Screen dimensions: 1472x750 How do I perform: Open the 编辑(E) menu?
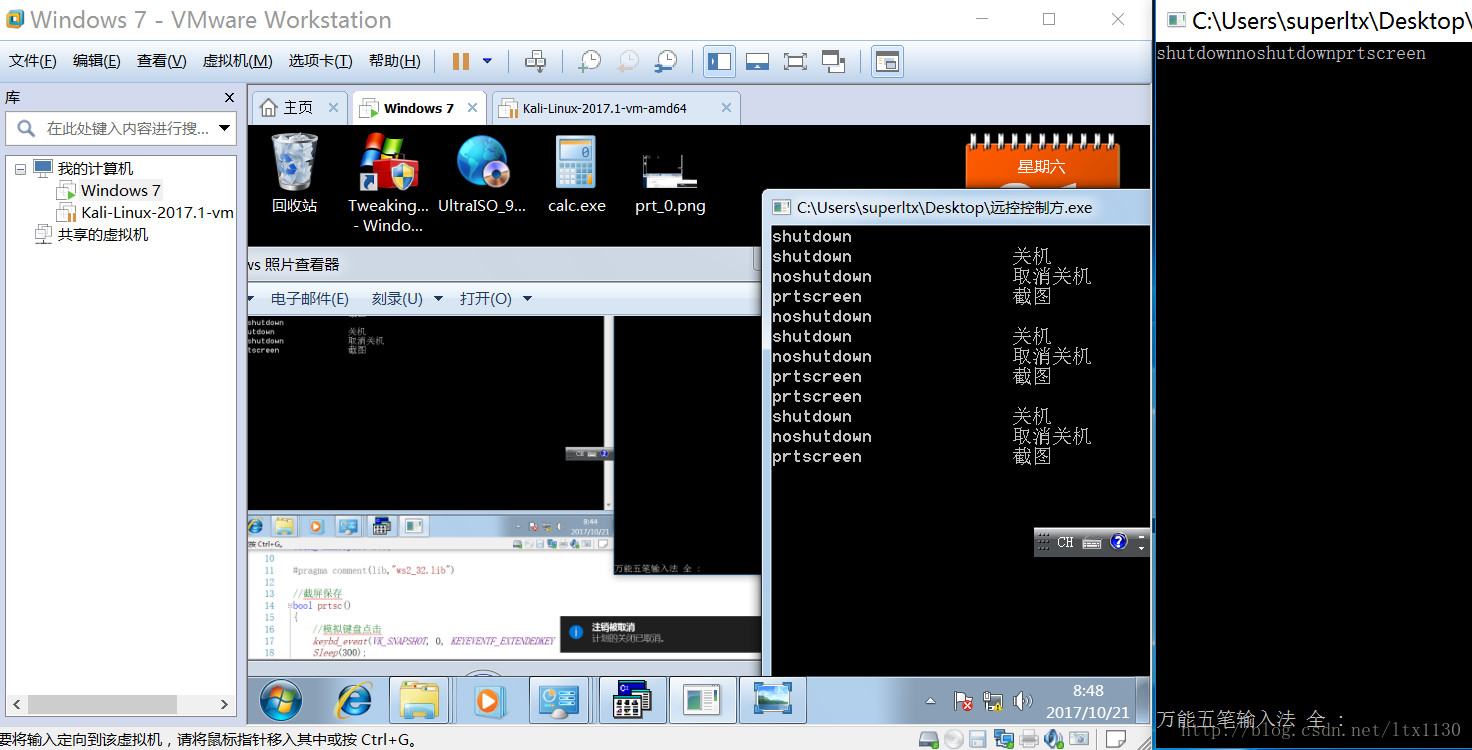click(x=97, y=61)
